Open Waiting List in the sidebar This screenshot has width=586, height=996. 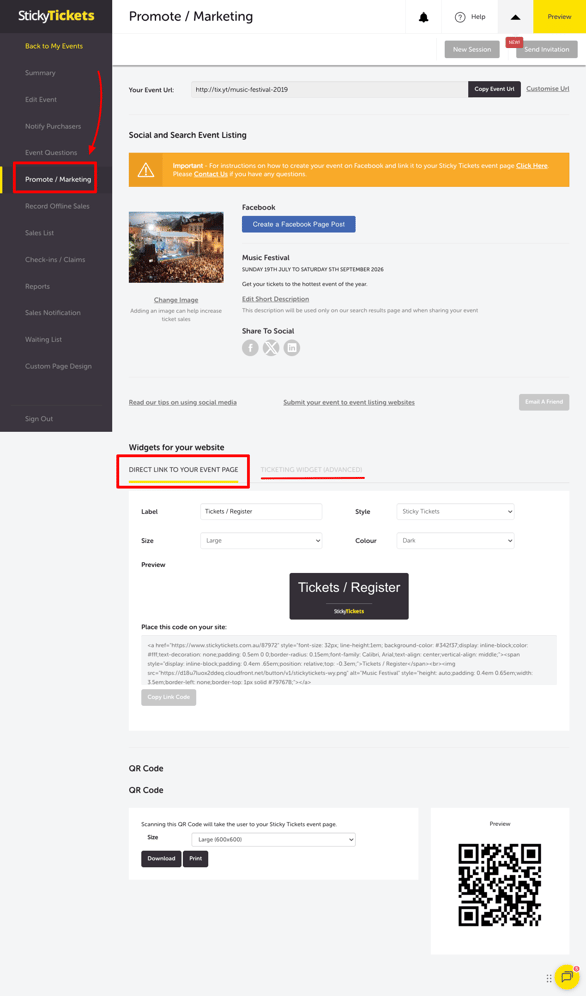43,340
